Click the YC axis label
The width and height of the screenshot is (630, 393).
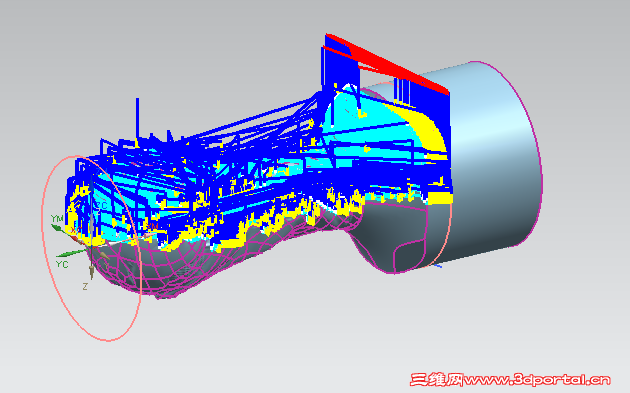62,264
